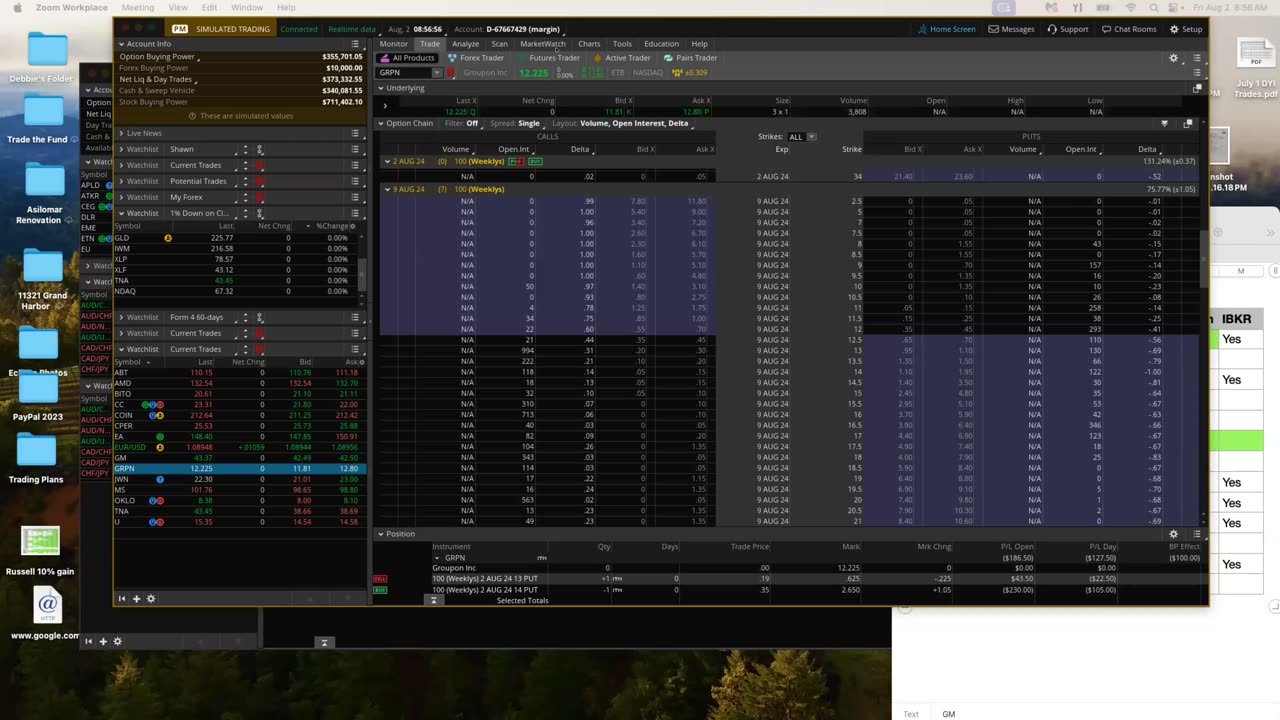1280x720 pixels.
Task: Select COIN row in watchlist
Action: 239,415
